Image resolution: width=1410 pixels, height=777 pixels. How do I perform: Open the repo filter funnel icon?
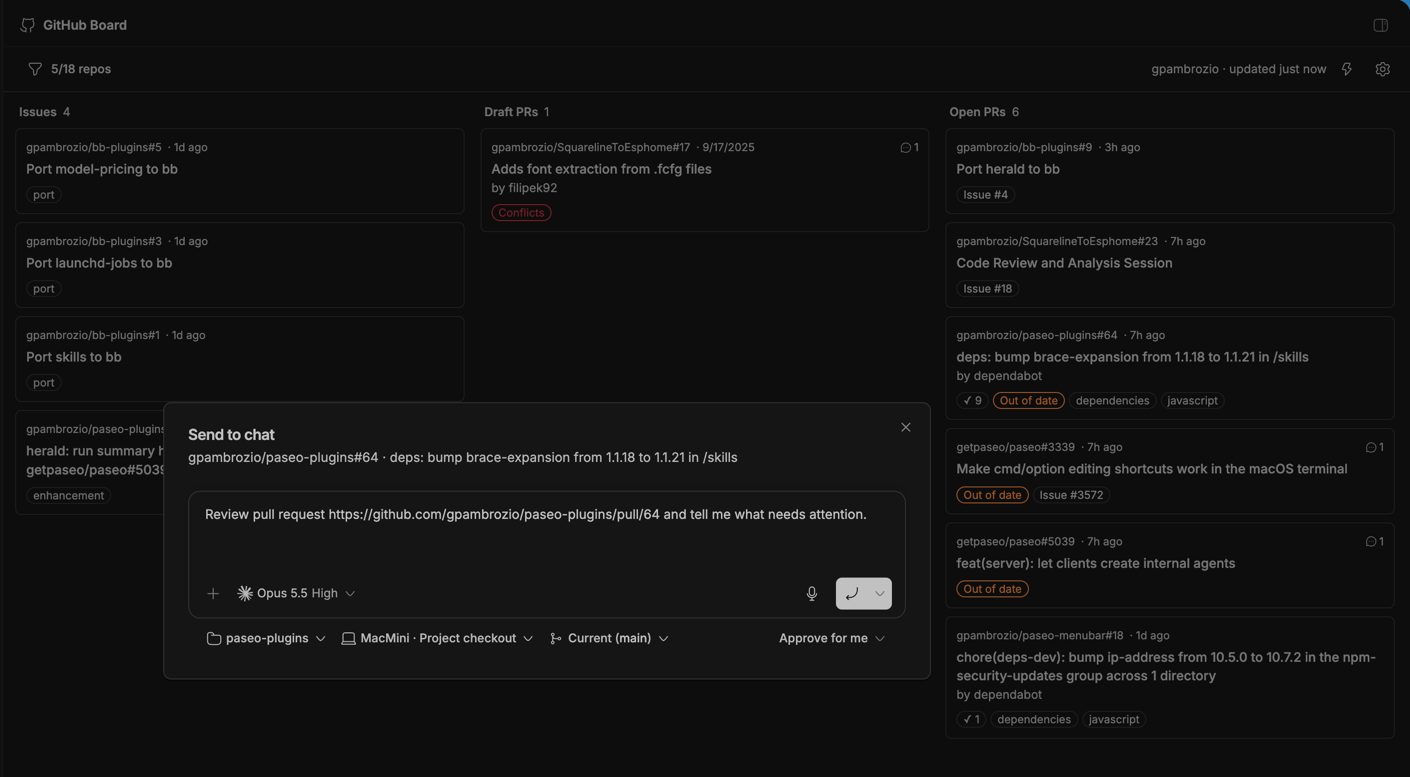pos(35,69)
